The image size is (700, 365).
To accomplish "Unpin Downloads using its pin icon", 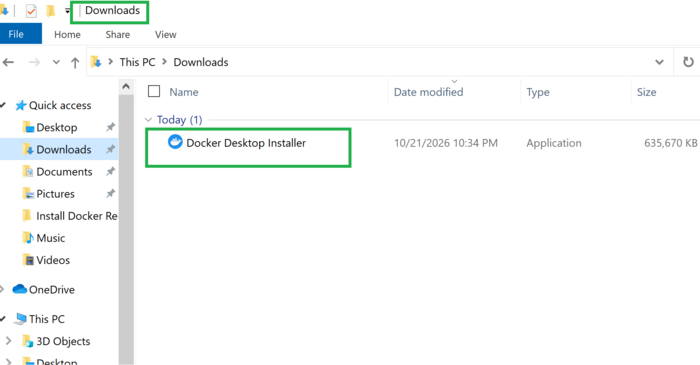I will pyautogui.click(x=110, y=149).
